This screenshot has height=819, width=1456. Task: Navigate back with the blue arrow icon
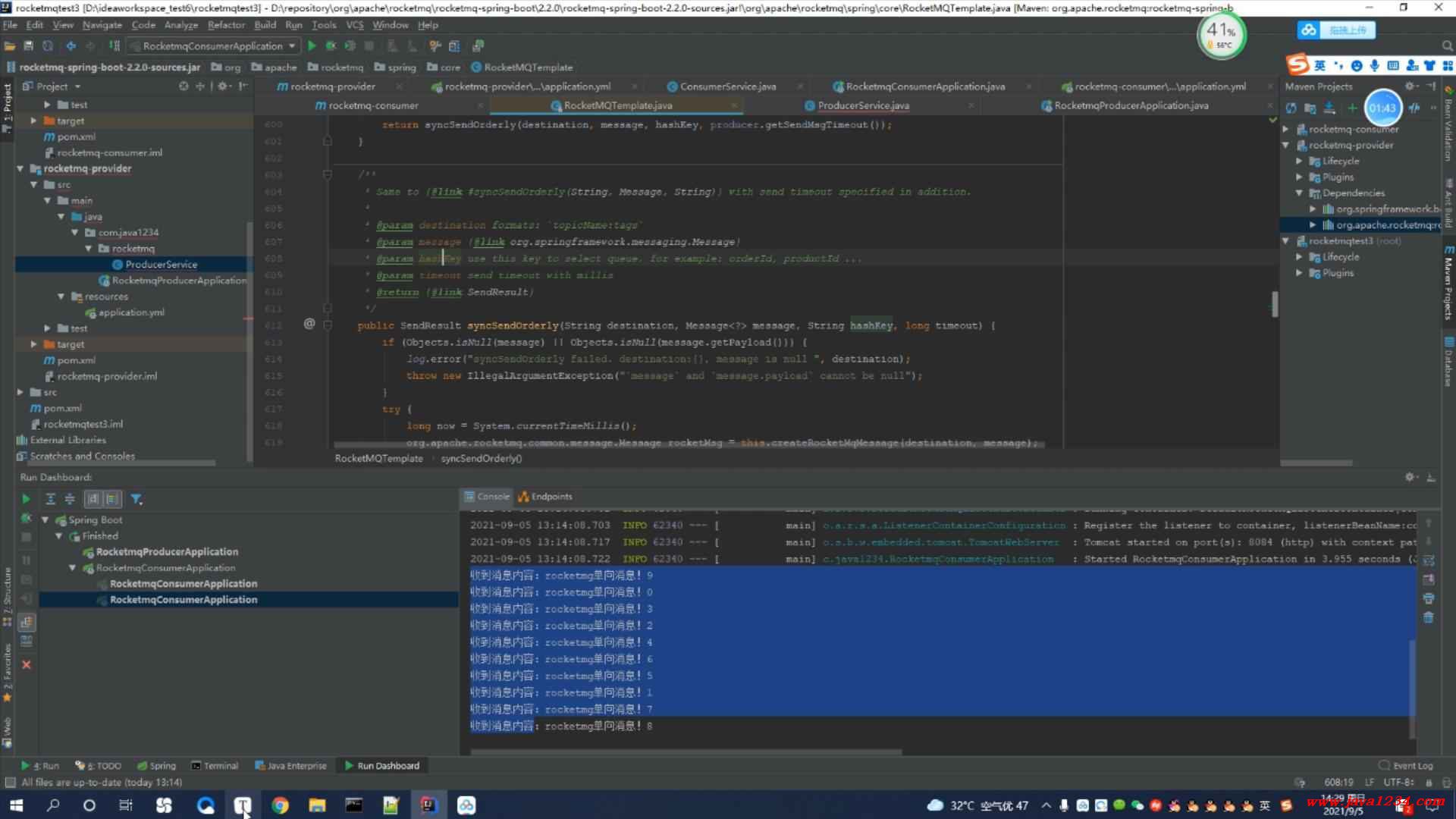(x=71, y=46)
